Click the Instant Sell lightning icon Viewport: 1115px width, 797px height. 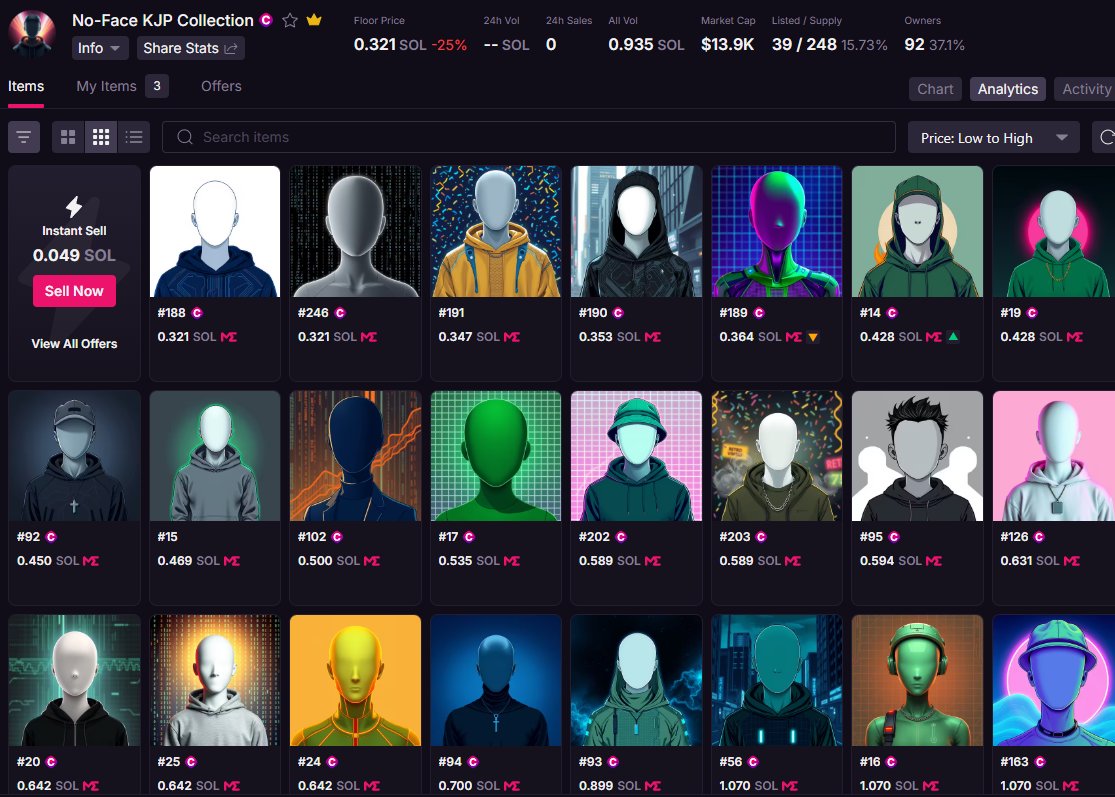point(74,207)
